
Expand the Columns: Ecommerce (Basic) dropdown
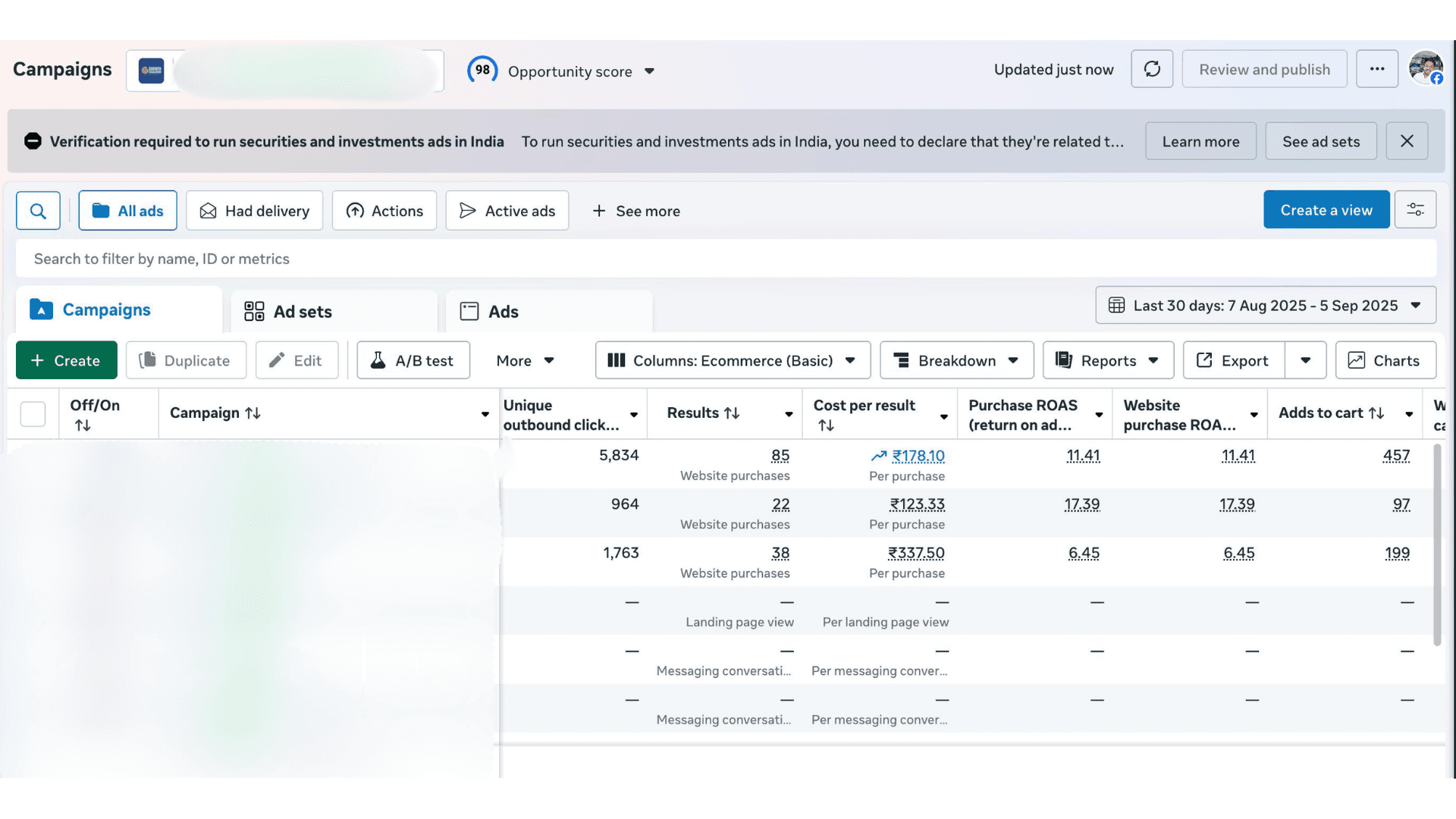coord(733,360)
